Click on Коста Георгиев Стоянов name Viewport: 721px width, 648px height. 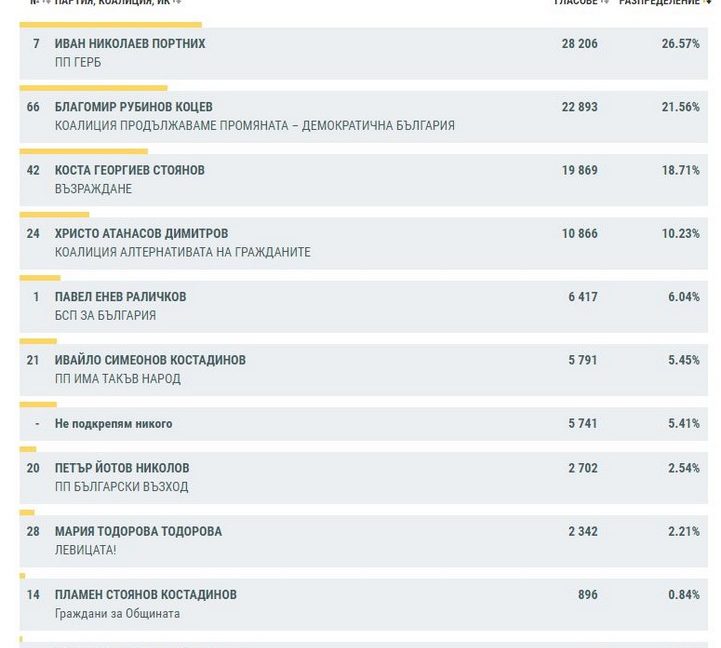point(129,170)
